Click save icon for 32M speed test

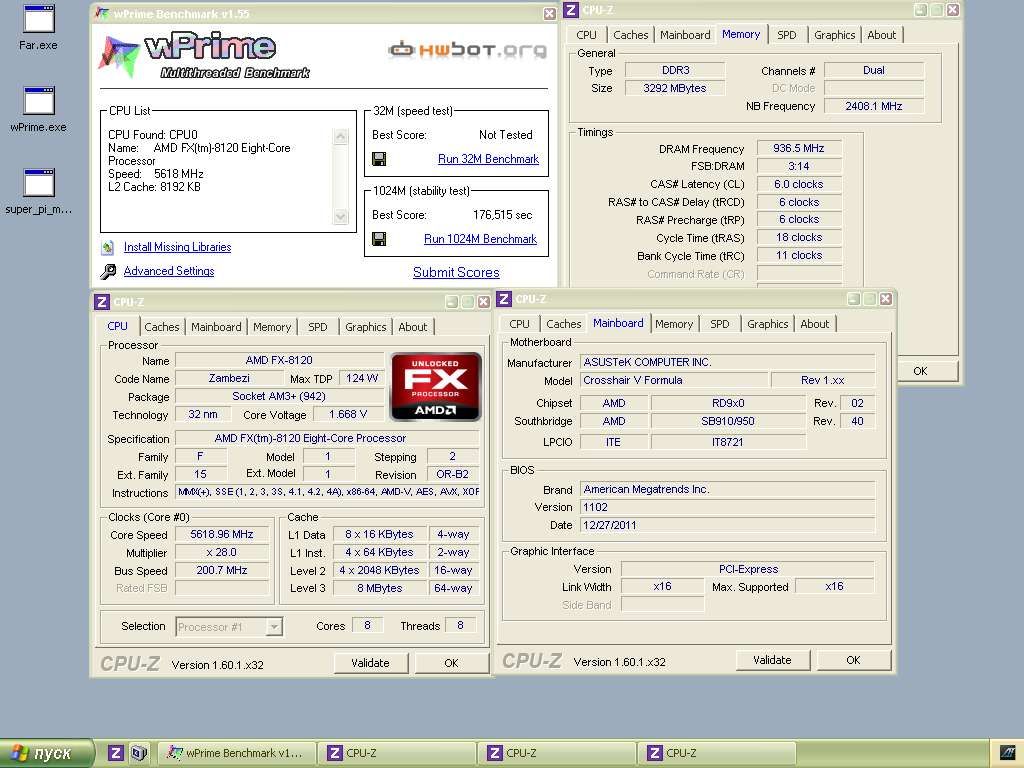pyautogui.click(x=379, y=159)
